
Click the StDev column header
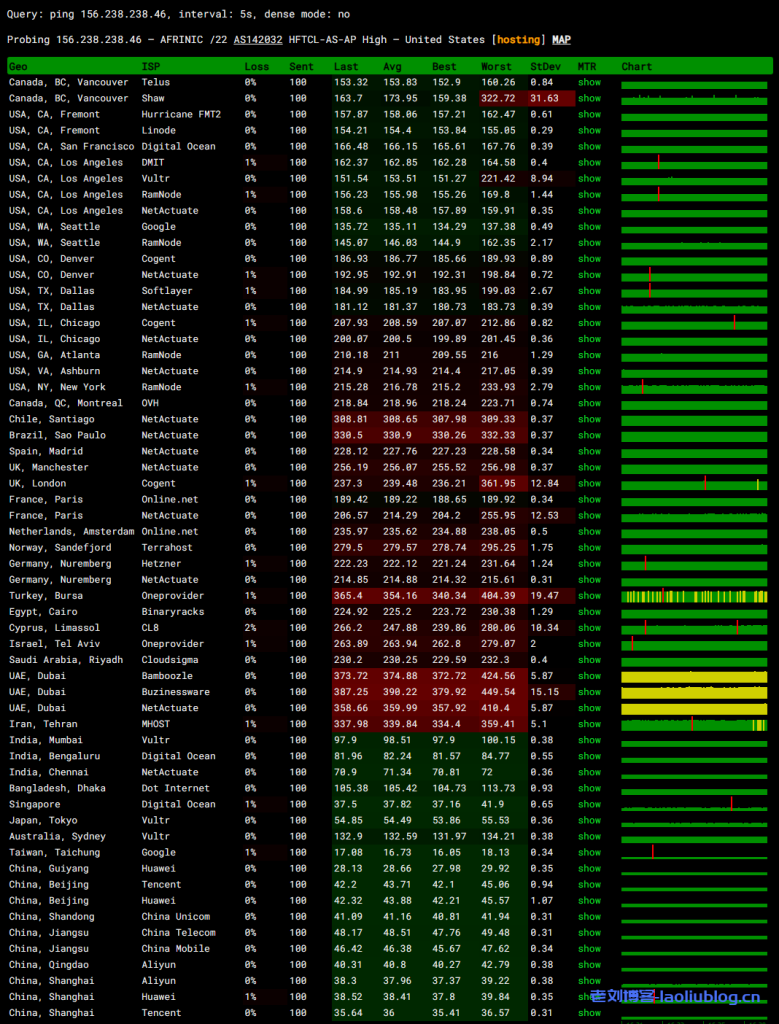pyautogui.click(x=545, y=67)
